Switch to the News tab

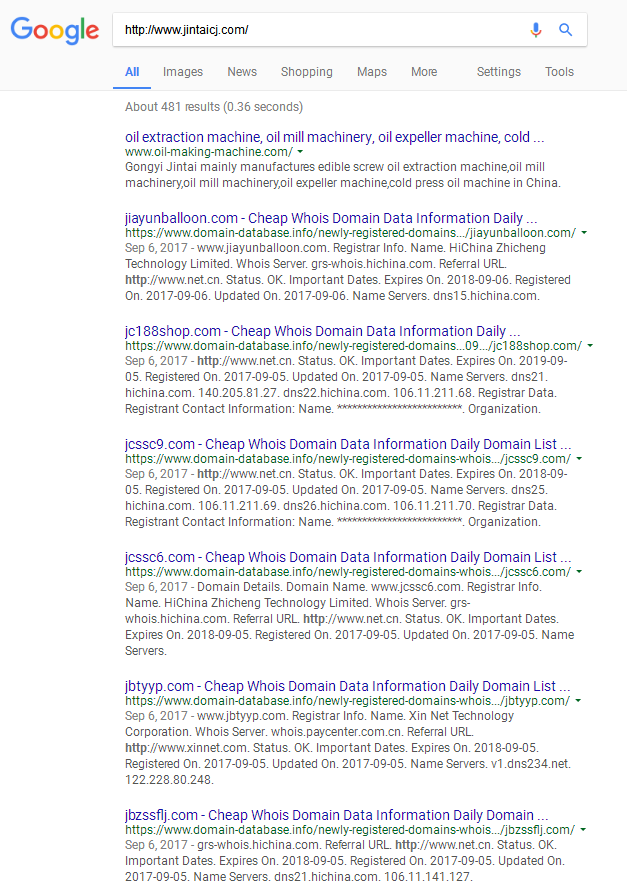click(x=242, y=72)
